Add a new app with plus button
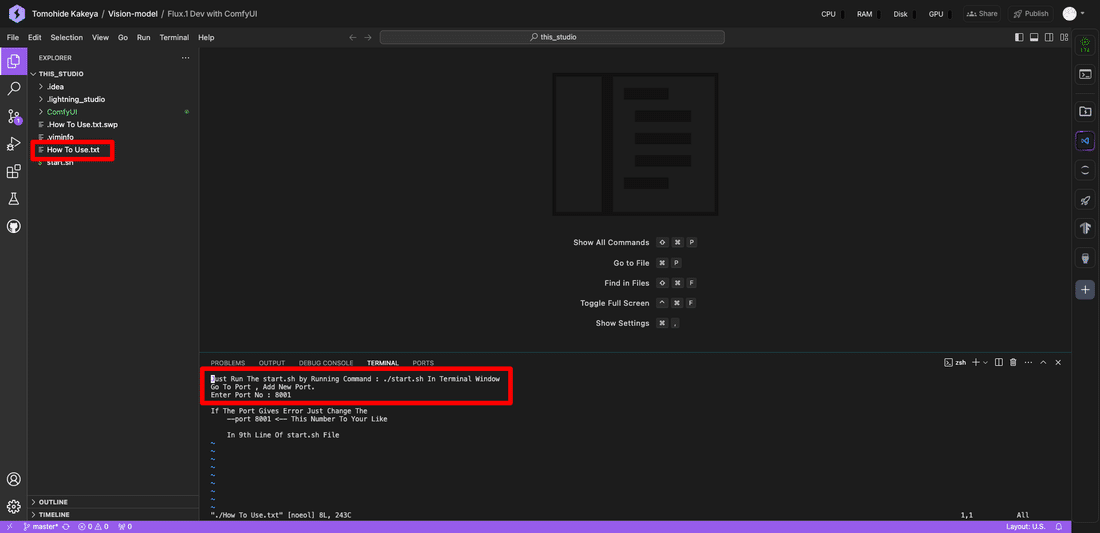Viewport: 1100px width, 533px height. click(x=1085, y=289)
